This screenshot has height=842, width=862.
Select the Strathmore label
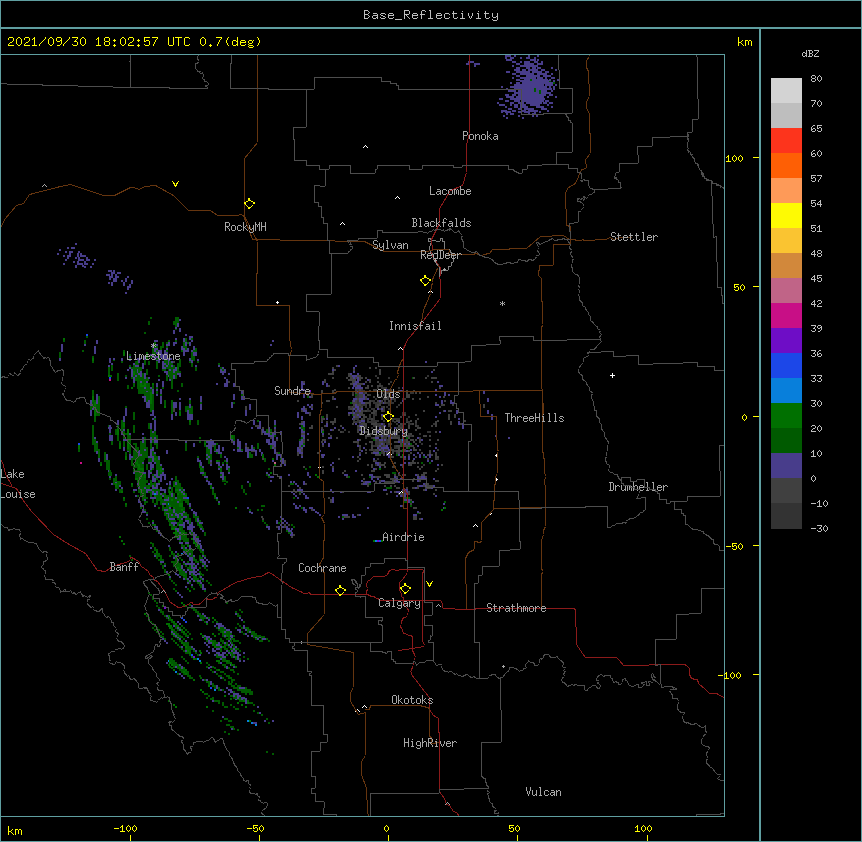pyautogui.click(x=516, y=608)
